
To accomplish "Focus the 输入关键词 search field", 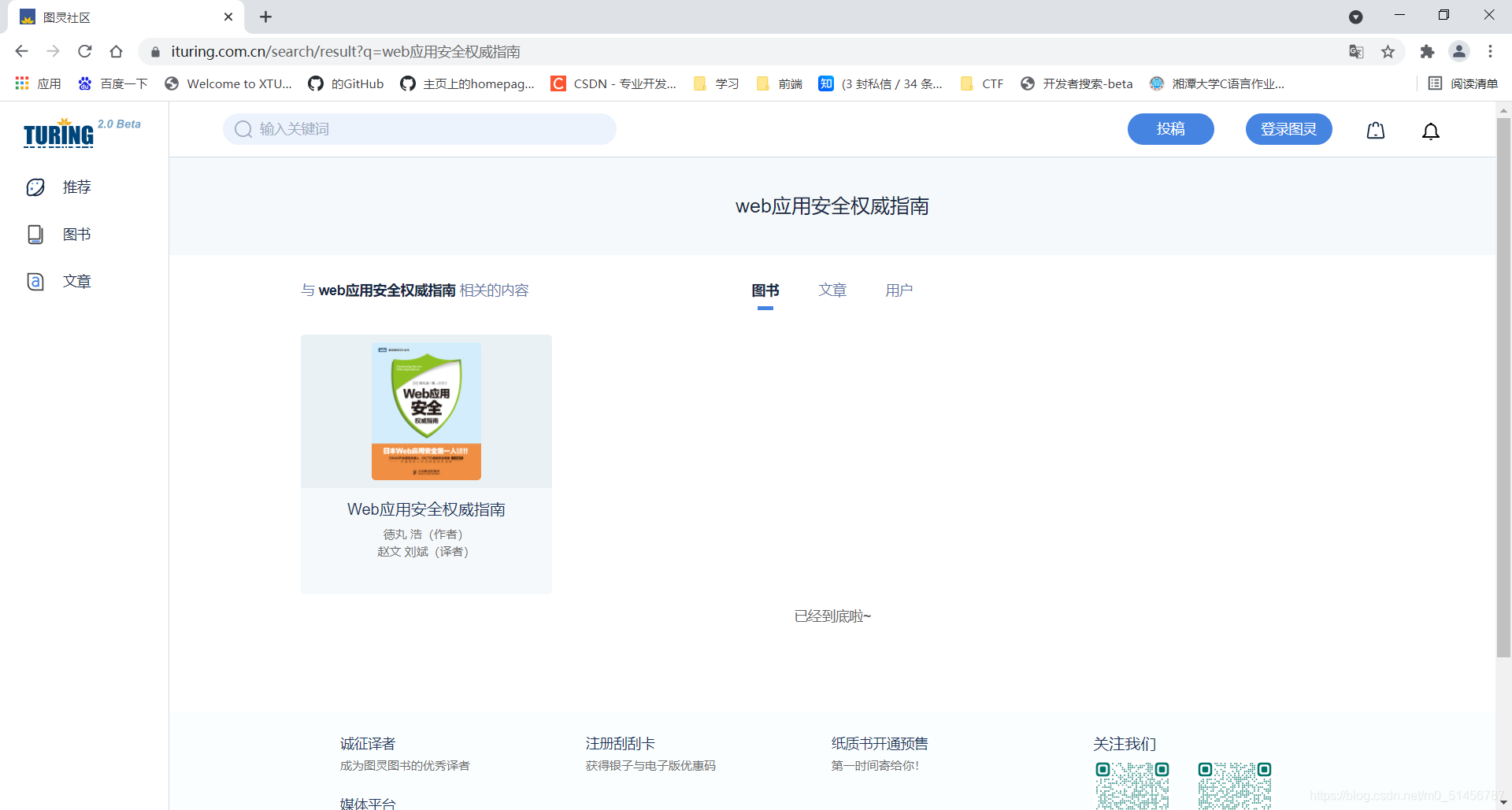I will (x=419, y=129).
